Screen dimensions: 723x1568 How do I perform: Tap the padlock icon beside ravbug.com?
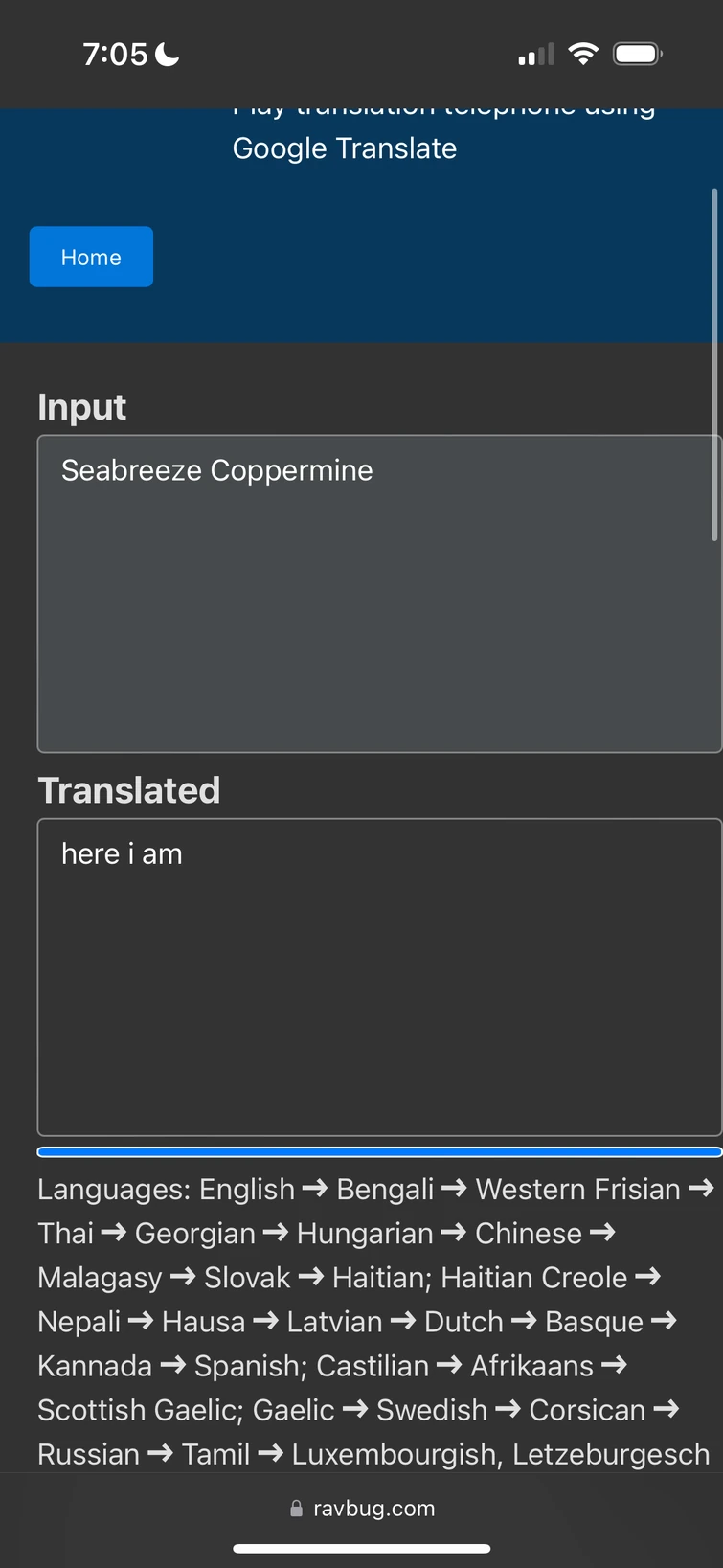click(295, 1508)
